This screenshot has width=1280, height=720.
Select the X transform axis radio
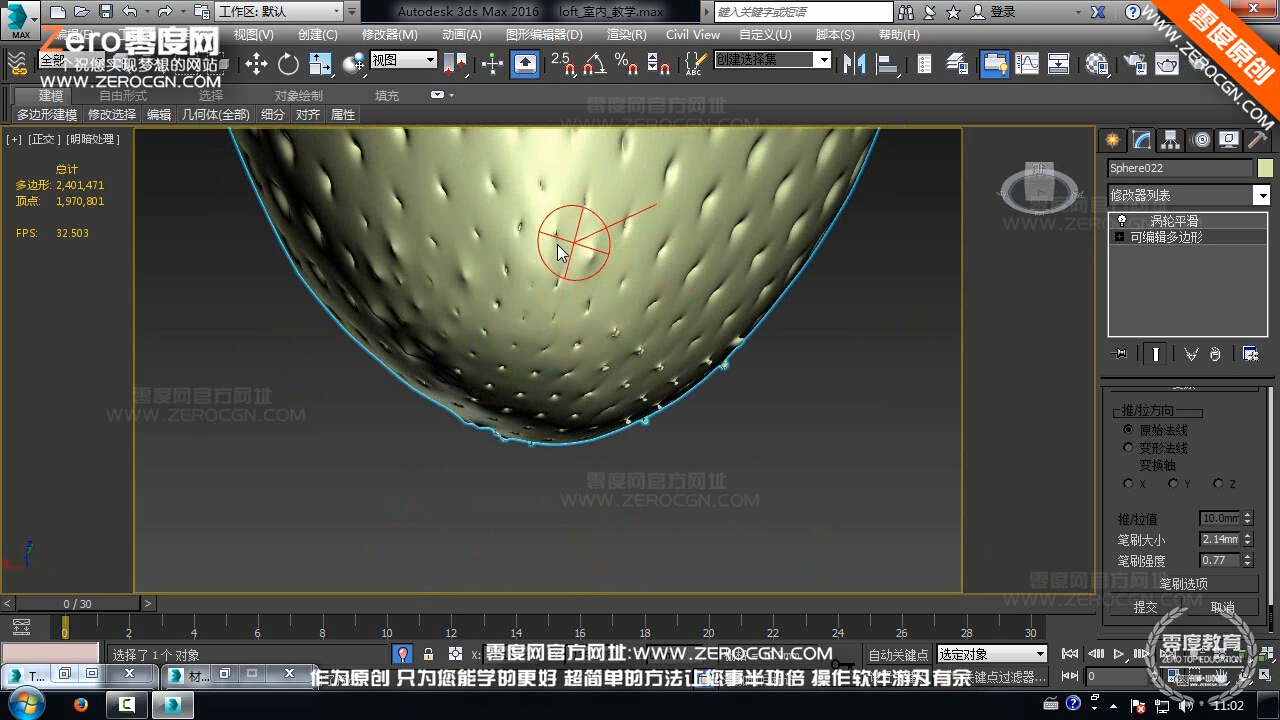point(1128,483)
